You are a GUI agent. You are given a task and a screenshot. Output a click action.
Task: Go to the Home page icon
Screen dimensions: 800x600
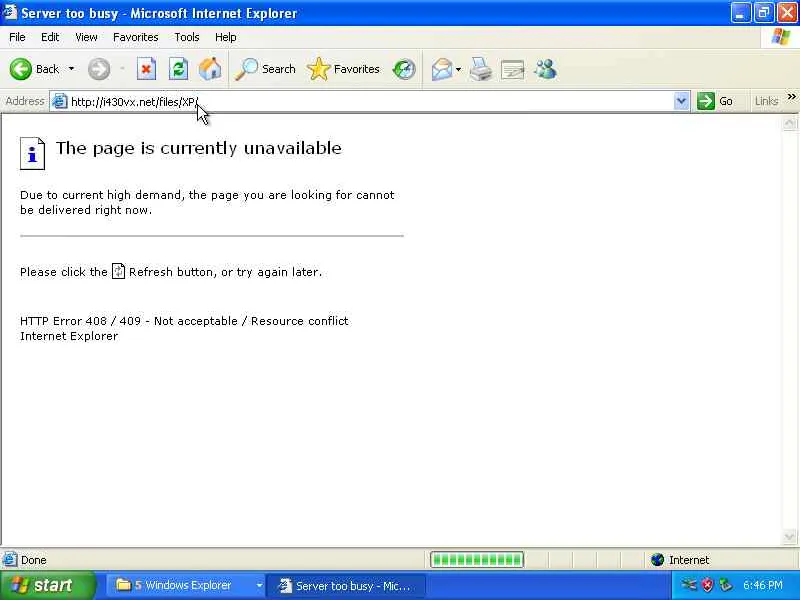pos(210,69)
